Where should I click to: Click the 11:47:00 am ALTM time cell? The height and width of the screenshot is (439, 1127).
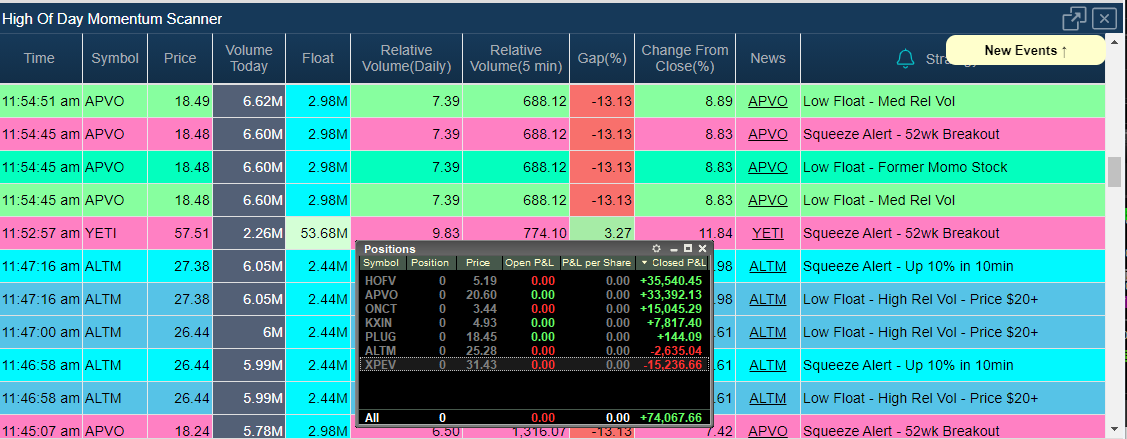pyautogui.click(x=41, y=333)
